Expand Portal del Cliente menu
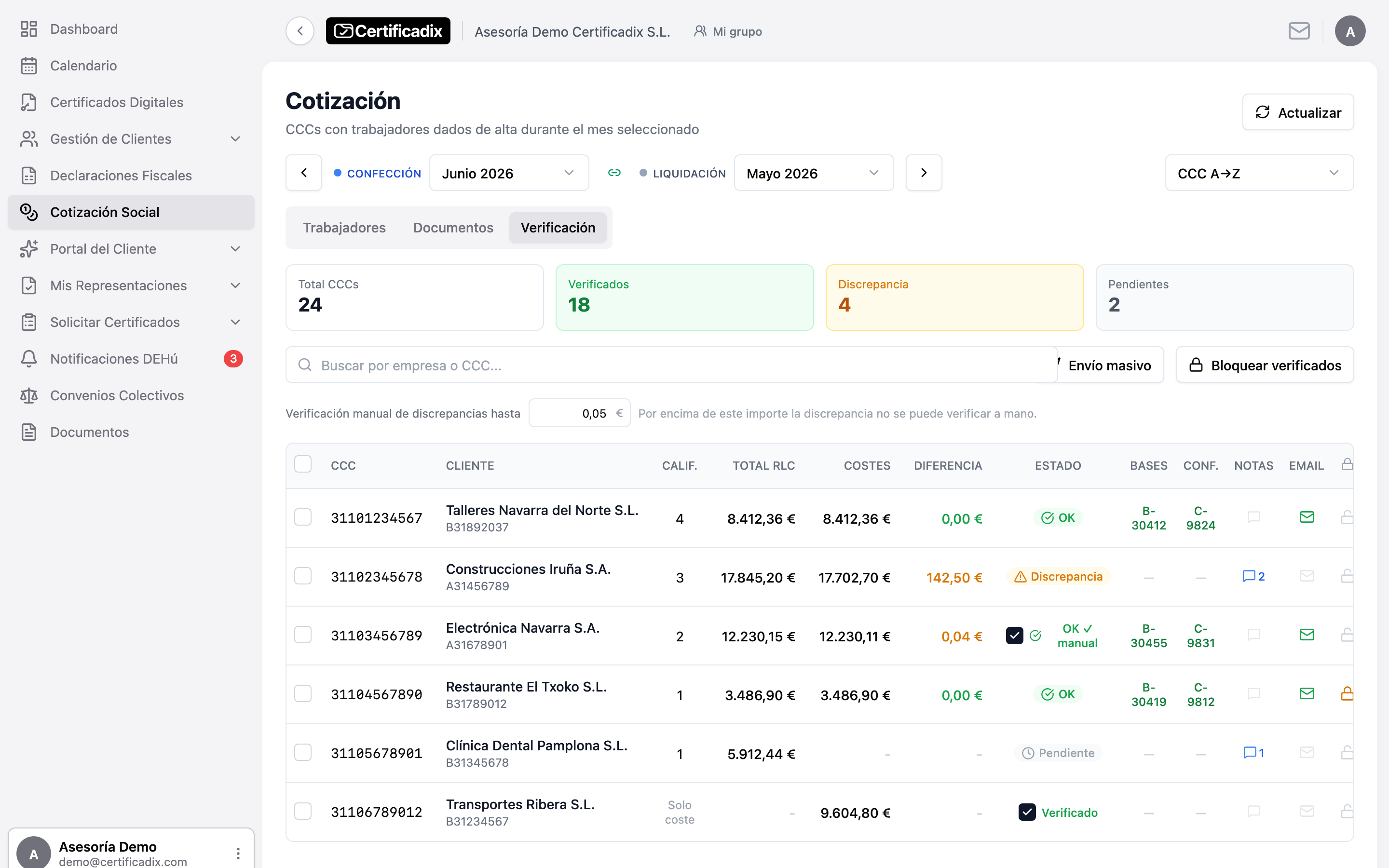Viewport: 1389px width, 868px height. 131,248
